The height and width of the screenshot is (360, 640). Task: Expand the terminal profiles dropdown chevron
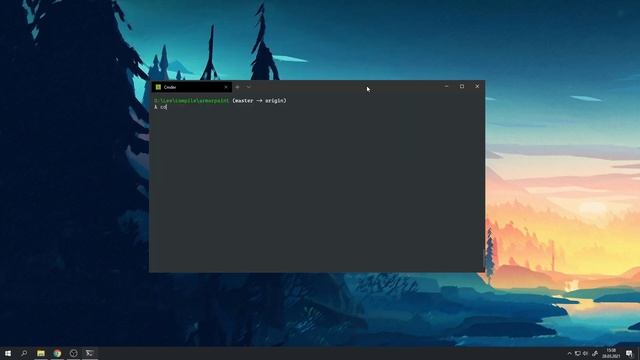click(248, 87)
